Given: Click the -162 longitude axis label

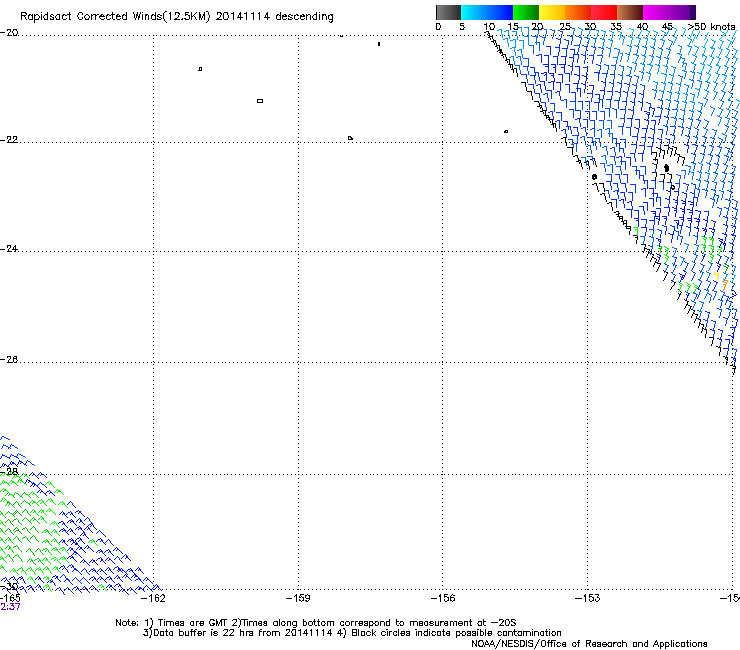Looking at the screenshot, I should pos(153,599).
